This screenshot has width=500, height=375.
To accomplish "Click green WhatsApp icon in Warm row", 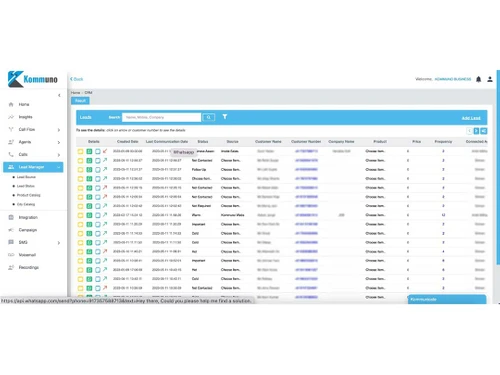I will (89, 215).
